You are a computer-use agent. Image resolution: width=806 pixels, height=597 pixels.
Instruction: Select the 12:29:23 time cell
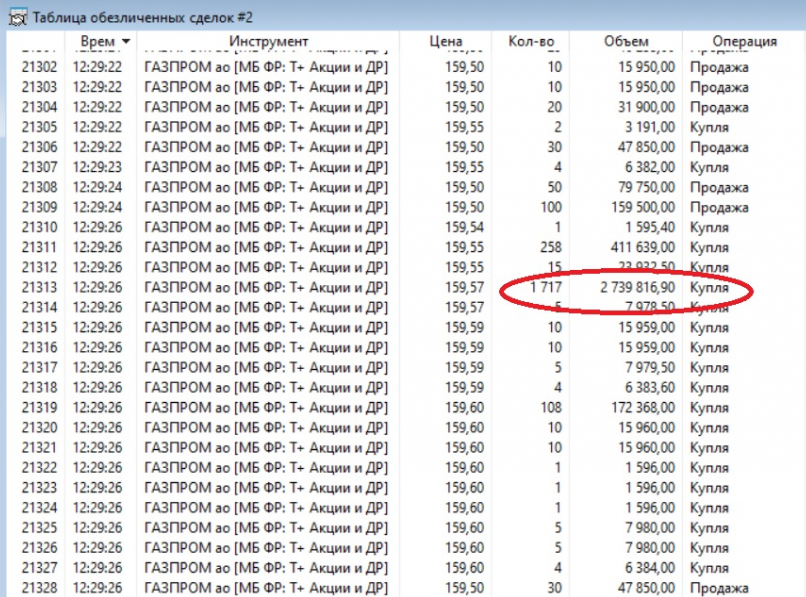tap(97, 168)
